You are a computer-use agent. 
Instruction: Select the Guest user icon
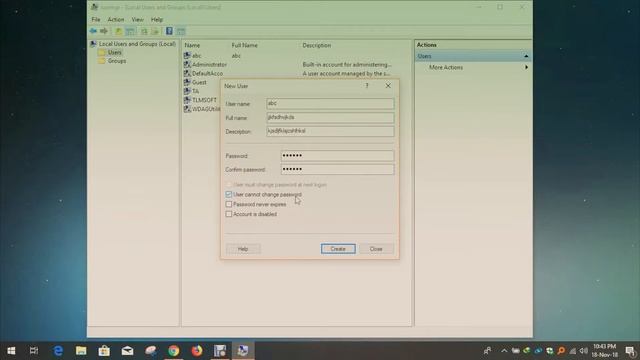(x=187, y=82)
